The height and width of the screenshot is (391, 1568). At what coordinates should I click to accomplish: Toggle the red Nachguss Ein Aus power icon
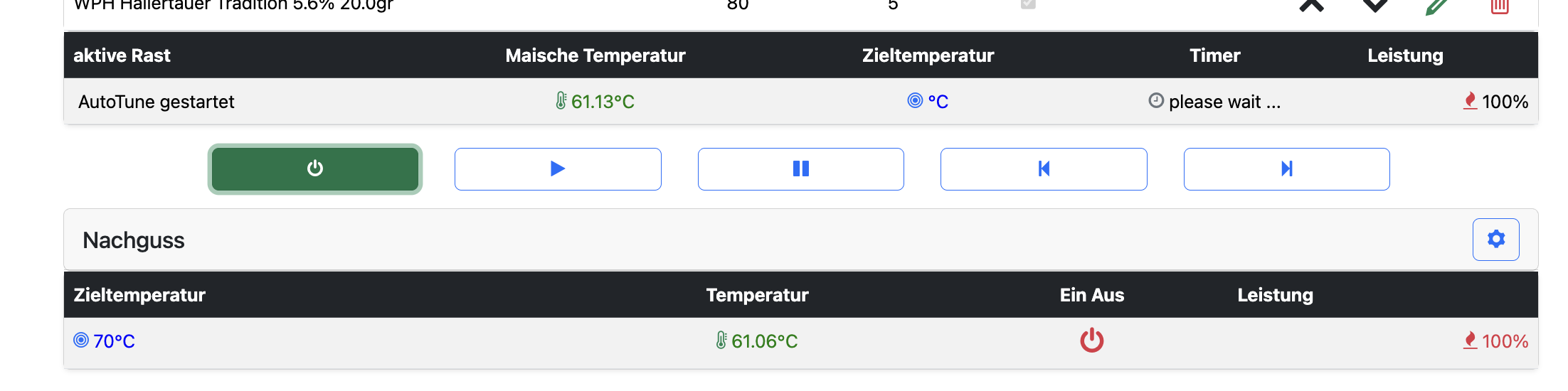(x=1091, y=341)
